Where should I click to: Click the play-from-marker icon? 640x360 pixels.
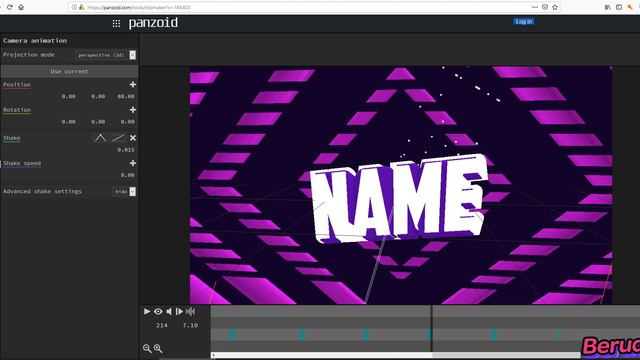tap(179, 311)
